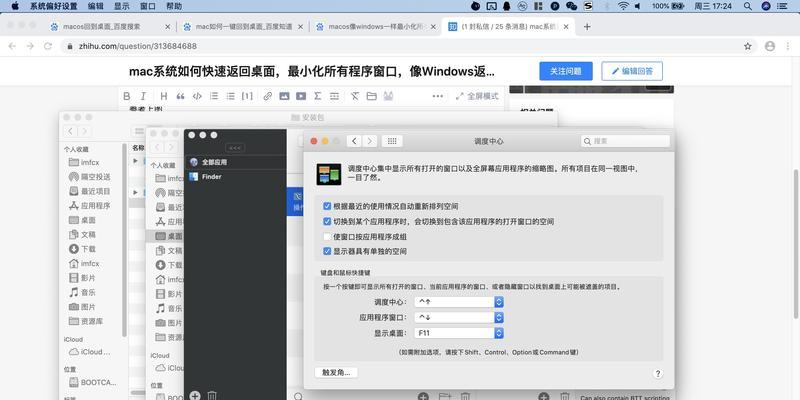Insert a video via the editor toolbar
This screenshot has height=400, width=800.
click(301, 96)
